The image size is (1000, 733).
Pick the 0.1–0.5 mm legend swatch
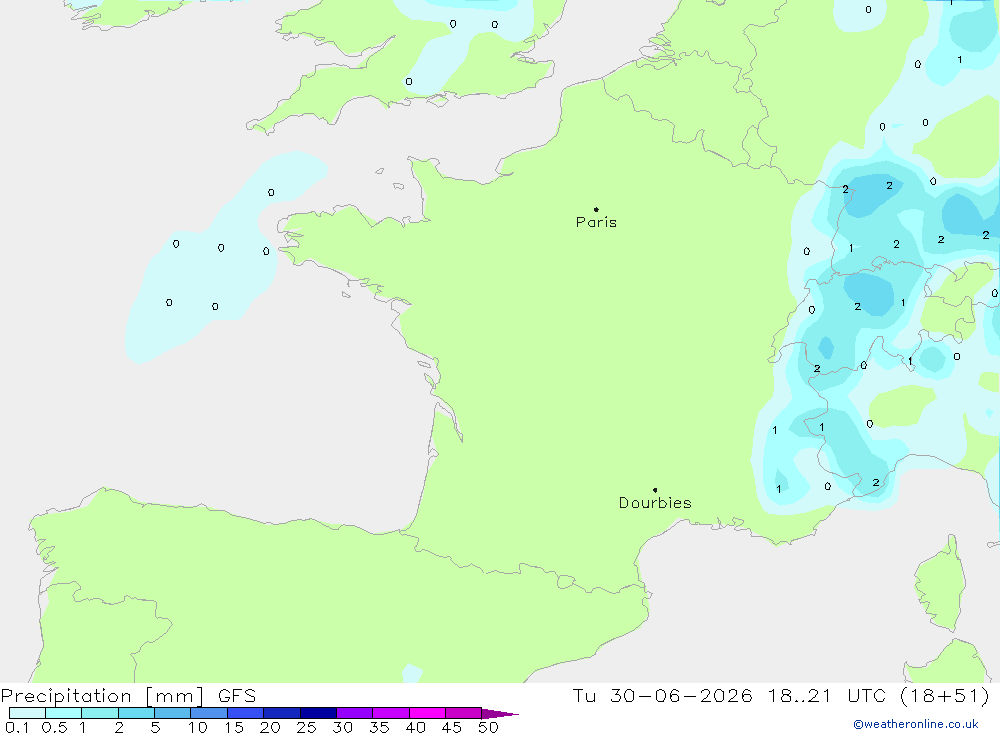point(27,713)
